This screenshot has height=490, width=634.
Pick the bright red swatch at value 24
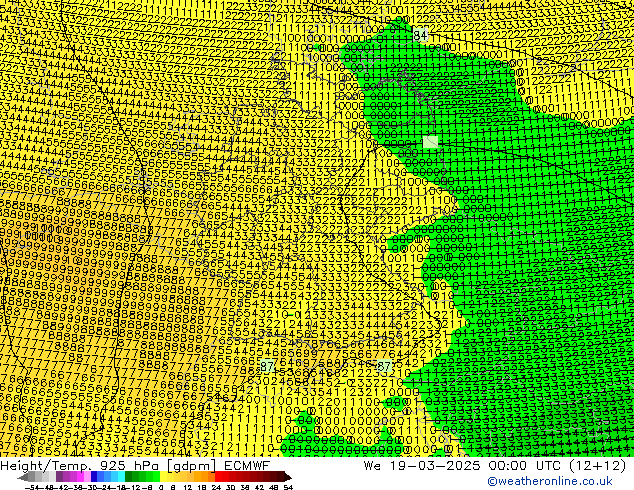218,477
